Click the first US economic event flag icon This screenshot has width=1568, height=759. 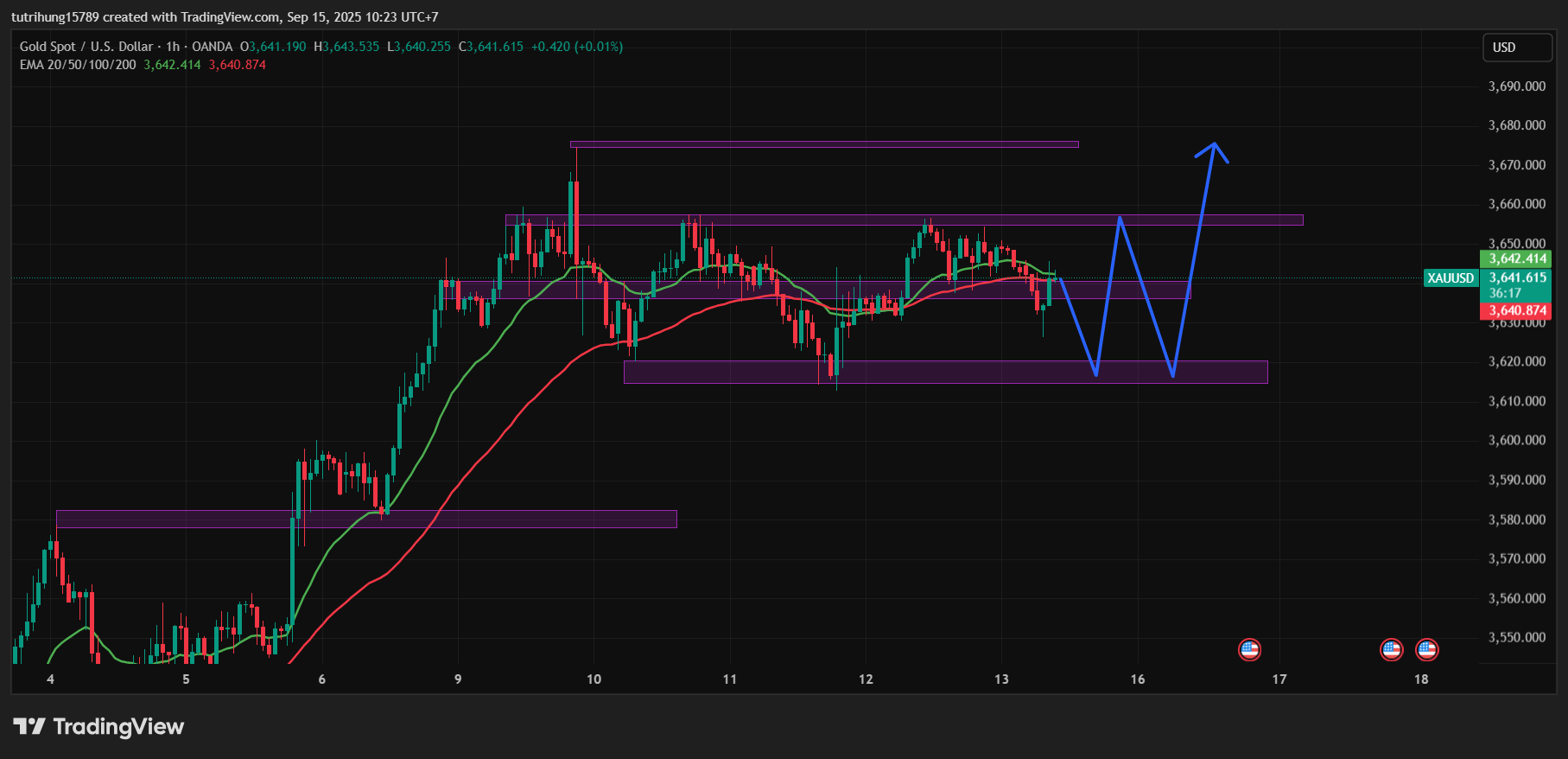(1249, 649)
